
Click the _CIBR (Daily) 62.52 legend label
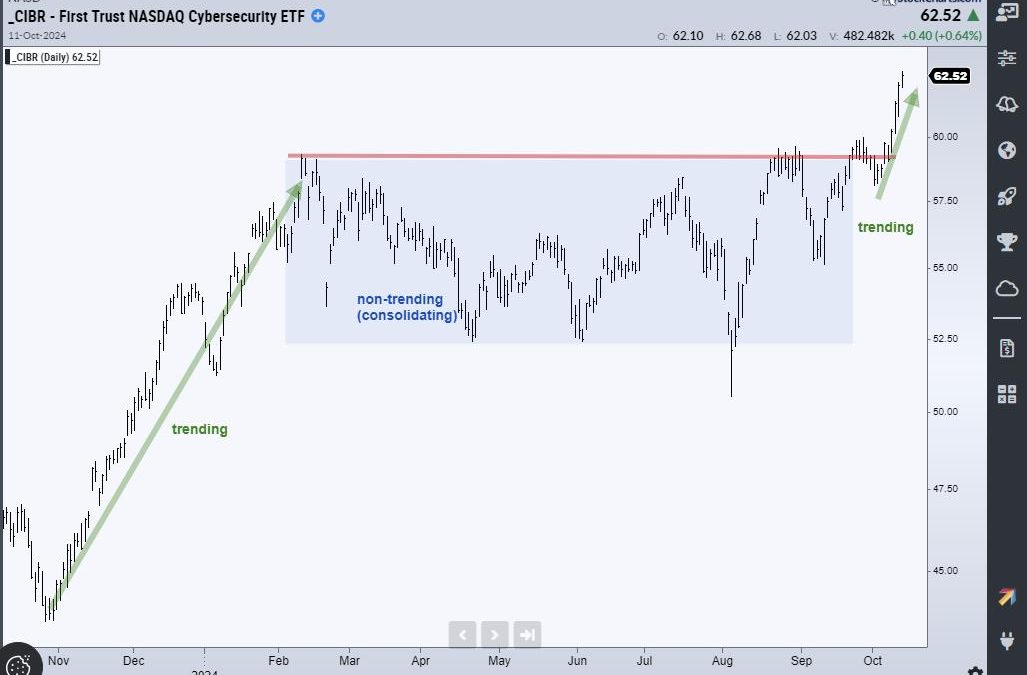click(x=52, y=57)
